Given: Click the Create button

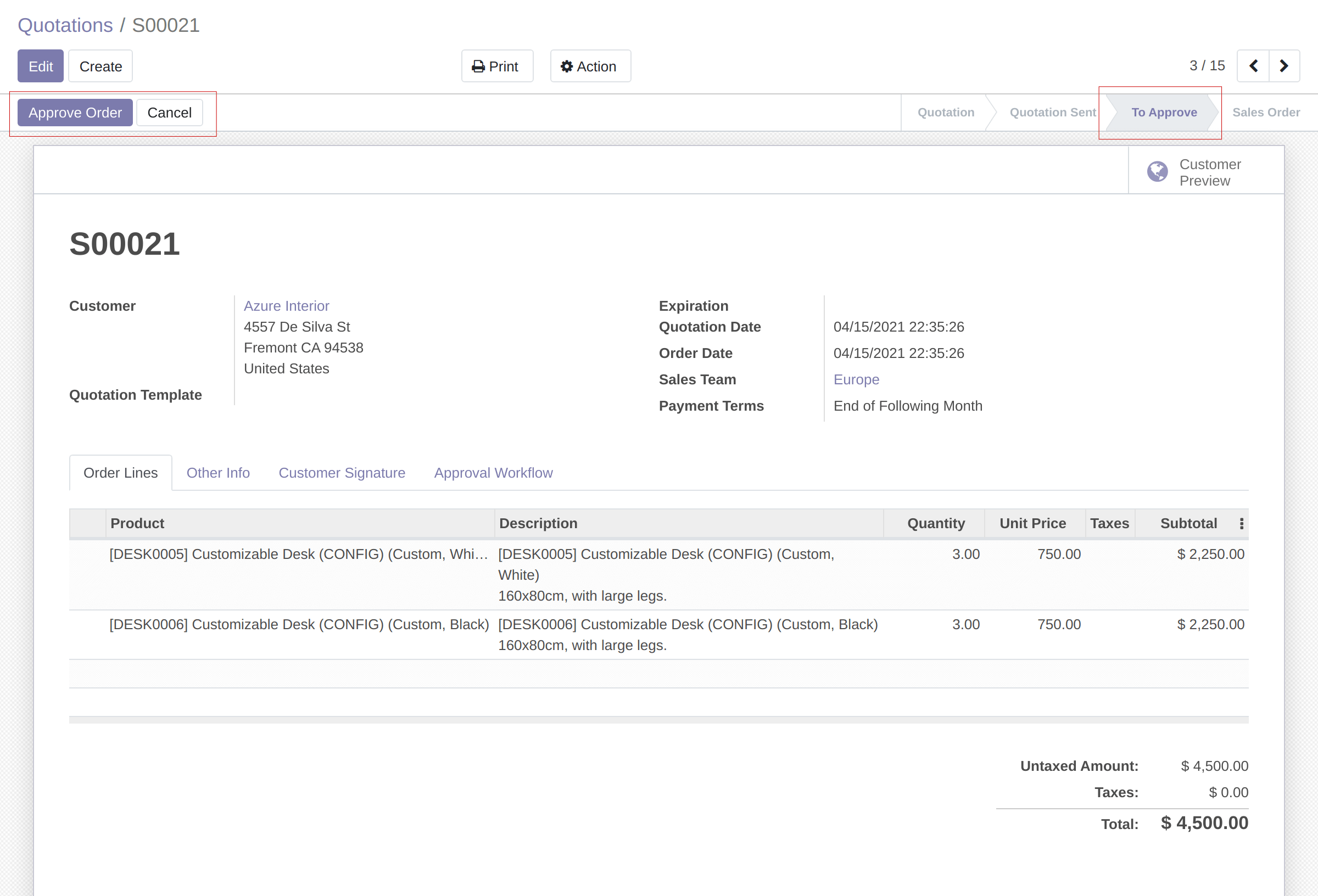Looking at the screenshot, I should tap(100, 66).
